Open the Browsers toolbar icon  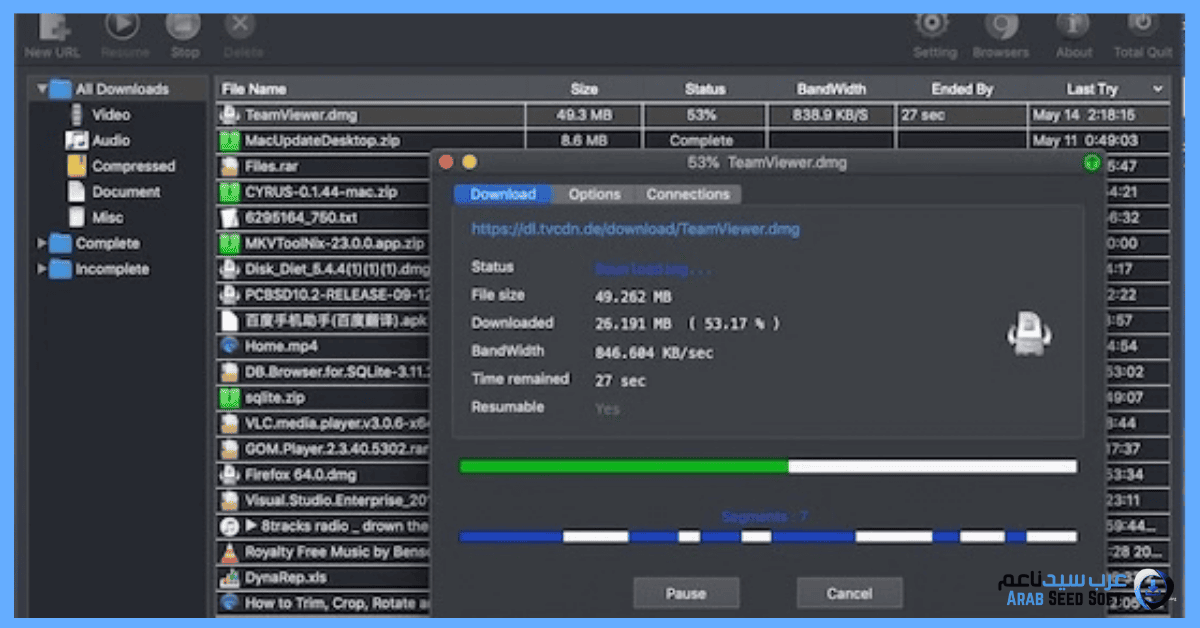pyautogui.click(x=1000, y=25)
